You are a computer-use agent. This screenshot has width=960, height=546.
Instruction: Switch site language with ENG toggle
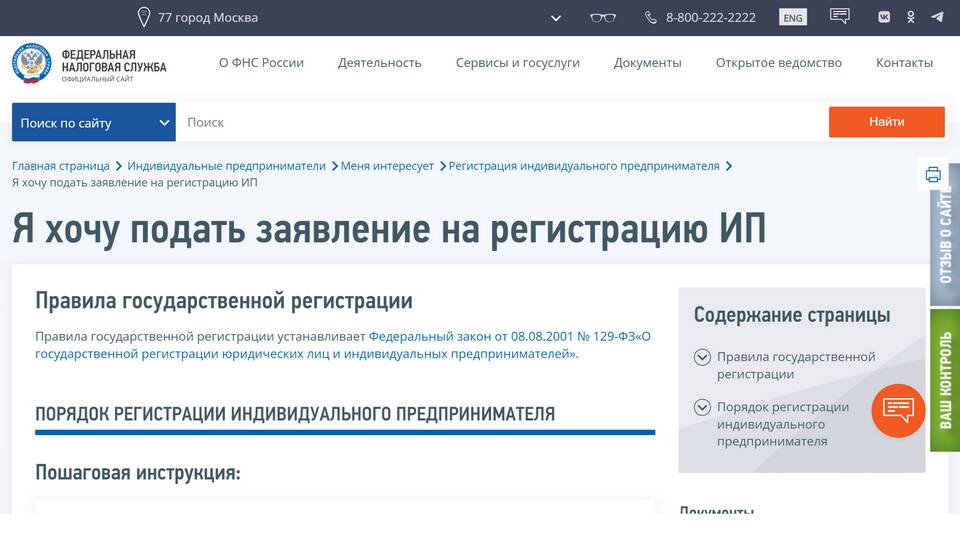[793, 18]
